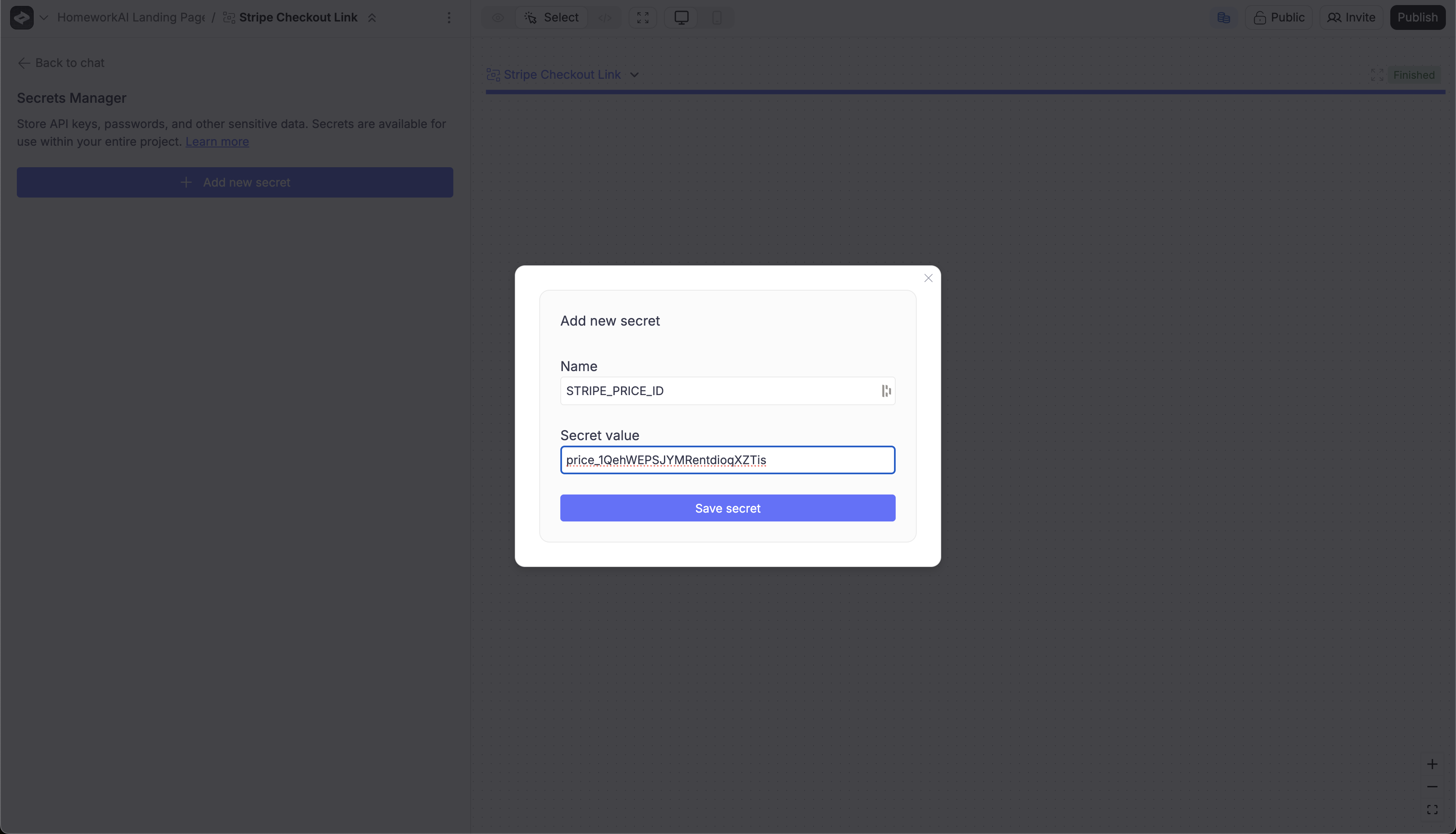The image size is (1456, 834).
Task: Click the password manager icon in Name field
Action: tap(886, 390)
